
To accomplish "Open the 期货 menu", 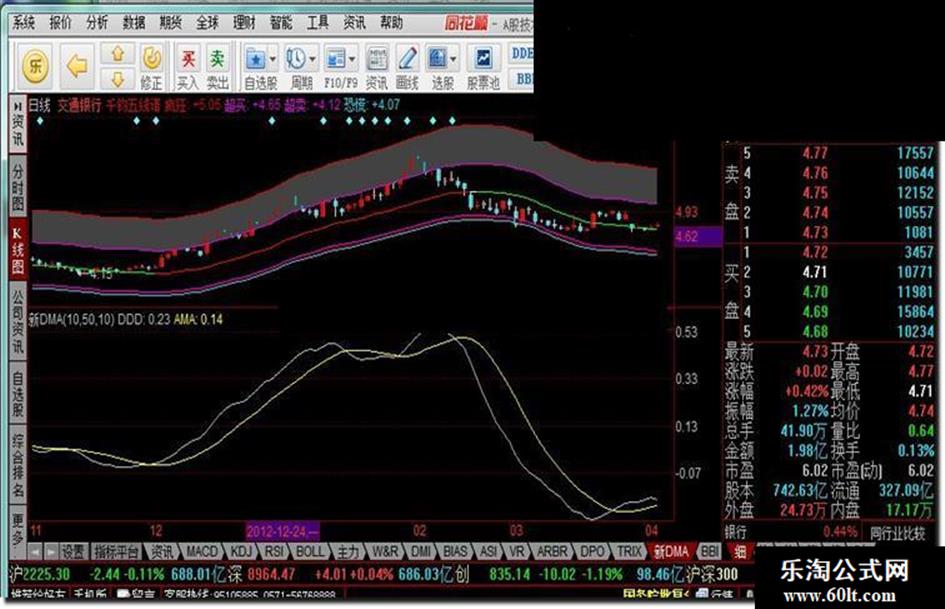I will (171, 23).
